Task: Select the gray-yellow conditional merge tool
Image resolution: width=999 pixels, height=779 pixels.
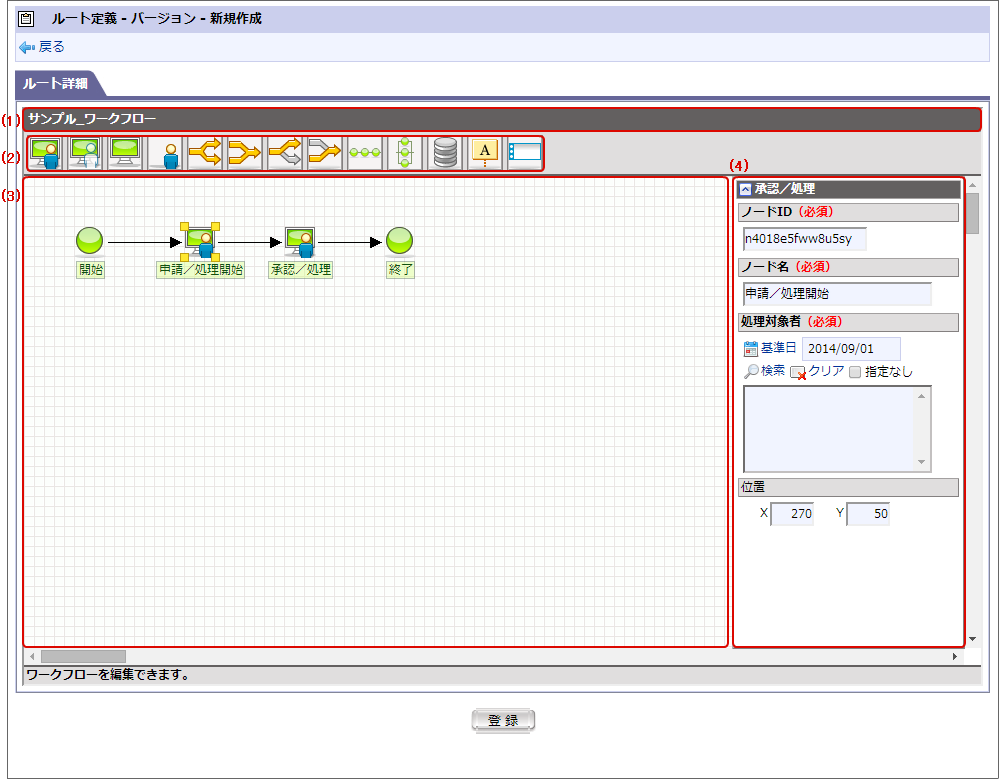Action: coord(325,154)
